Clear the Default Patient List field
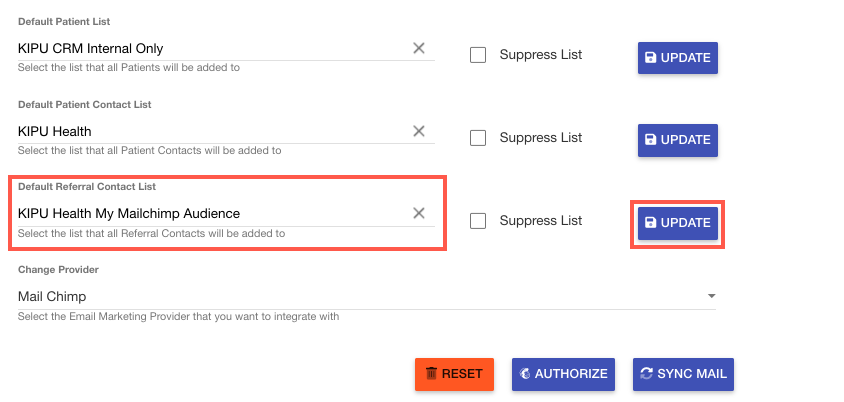 click(419, 48)
